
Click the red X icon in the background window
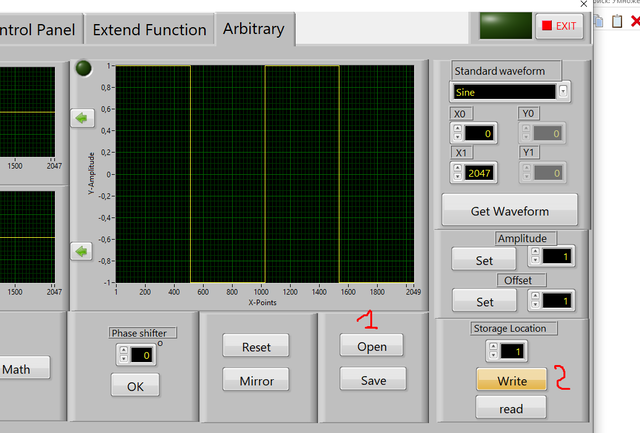click(x=635, y=21)
